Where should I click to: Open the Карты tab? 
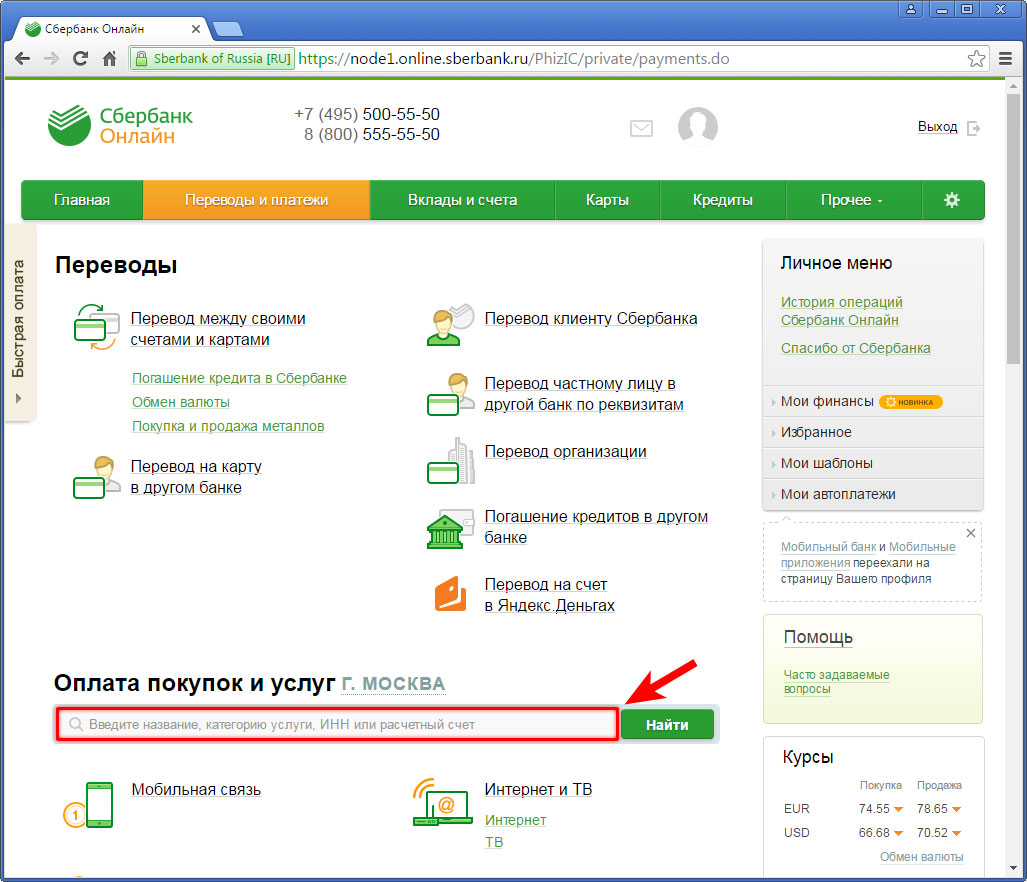click(607, 200)
